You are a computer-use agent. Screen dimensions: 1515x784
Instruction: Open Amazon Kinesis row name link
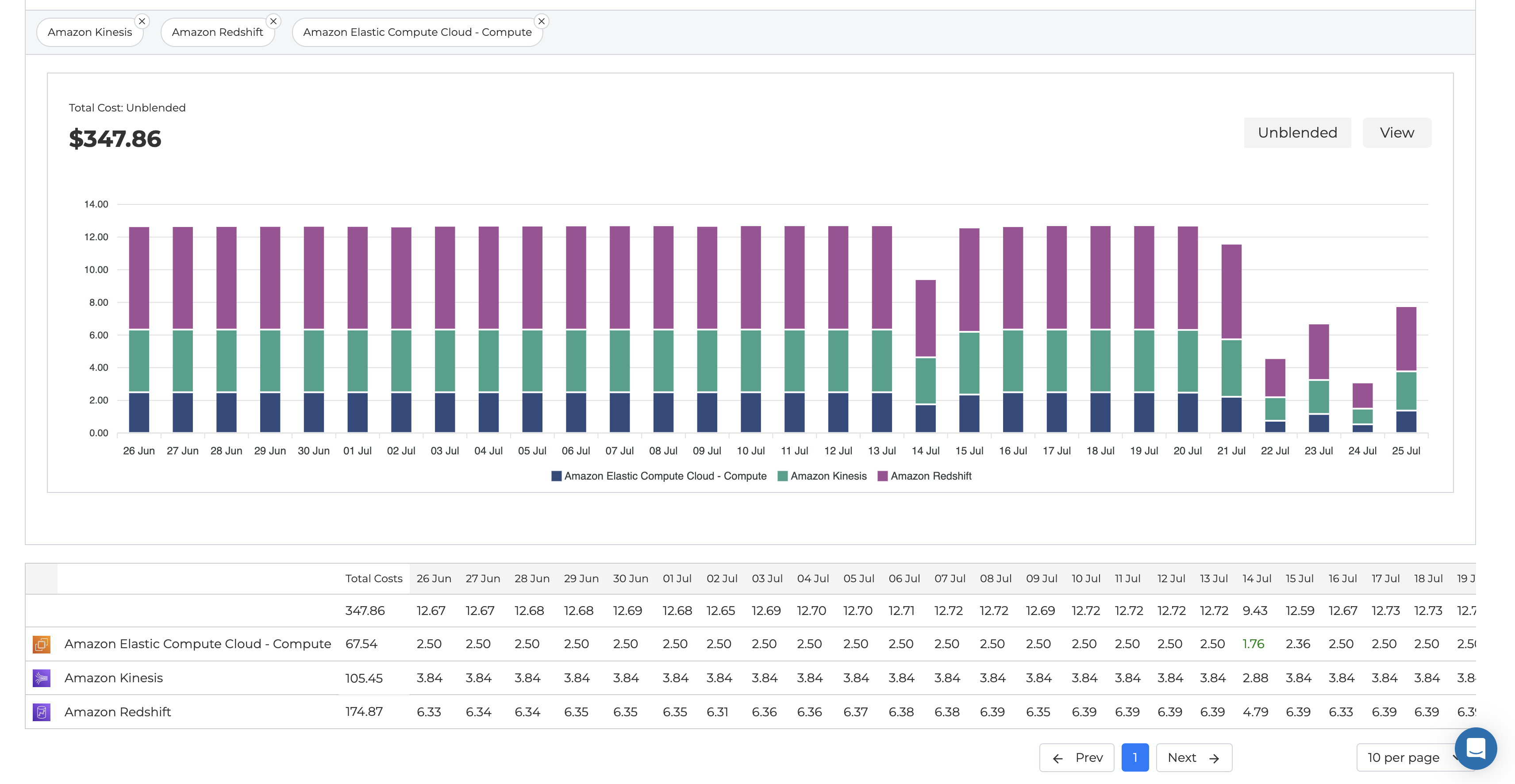tap(114, 678)
